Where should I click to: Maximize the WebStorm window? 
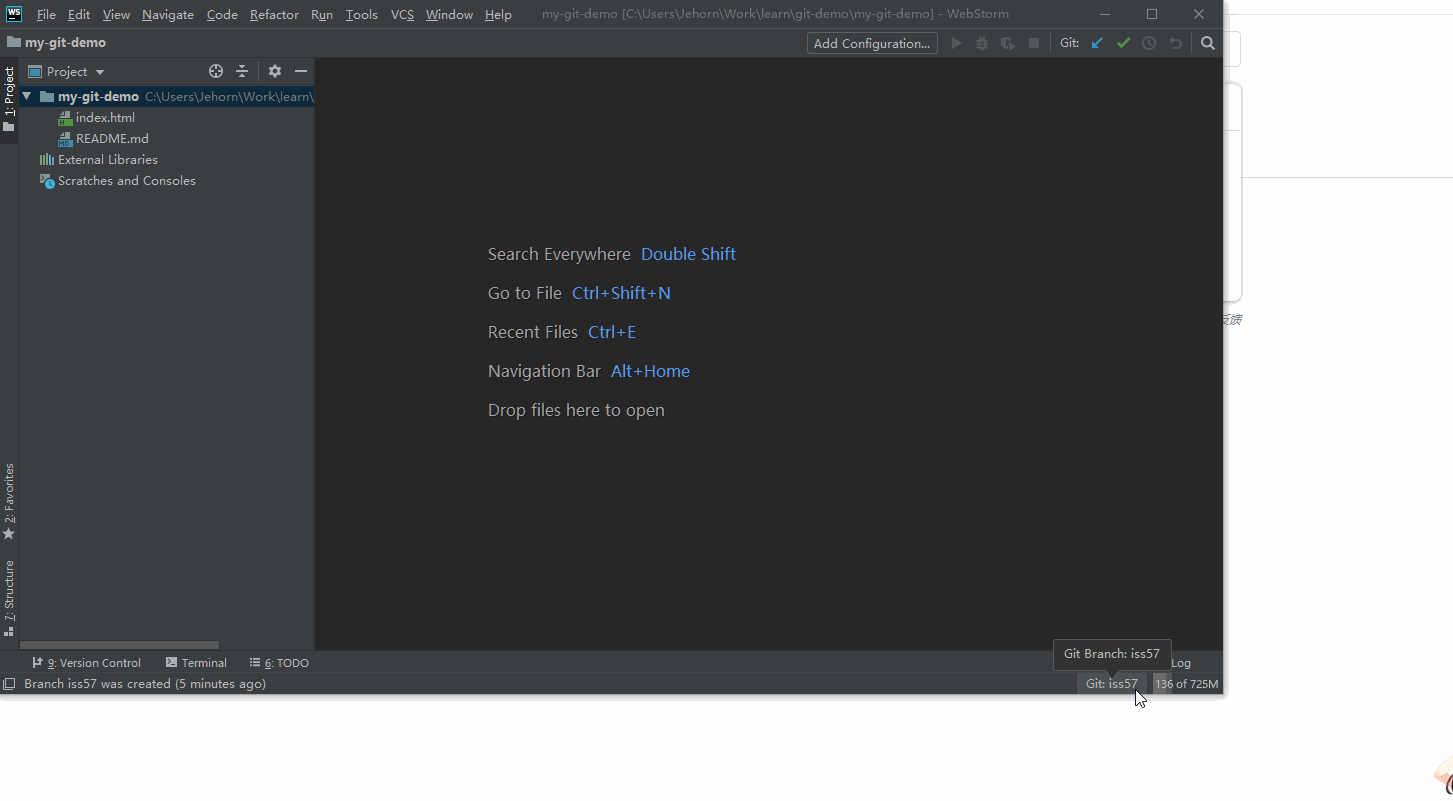click(1152, 14)
